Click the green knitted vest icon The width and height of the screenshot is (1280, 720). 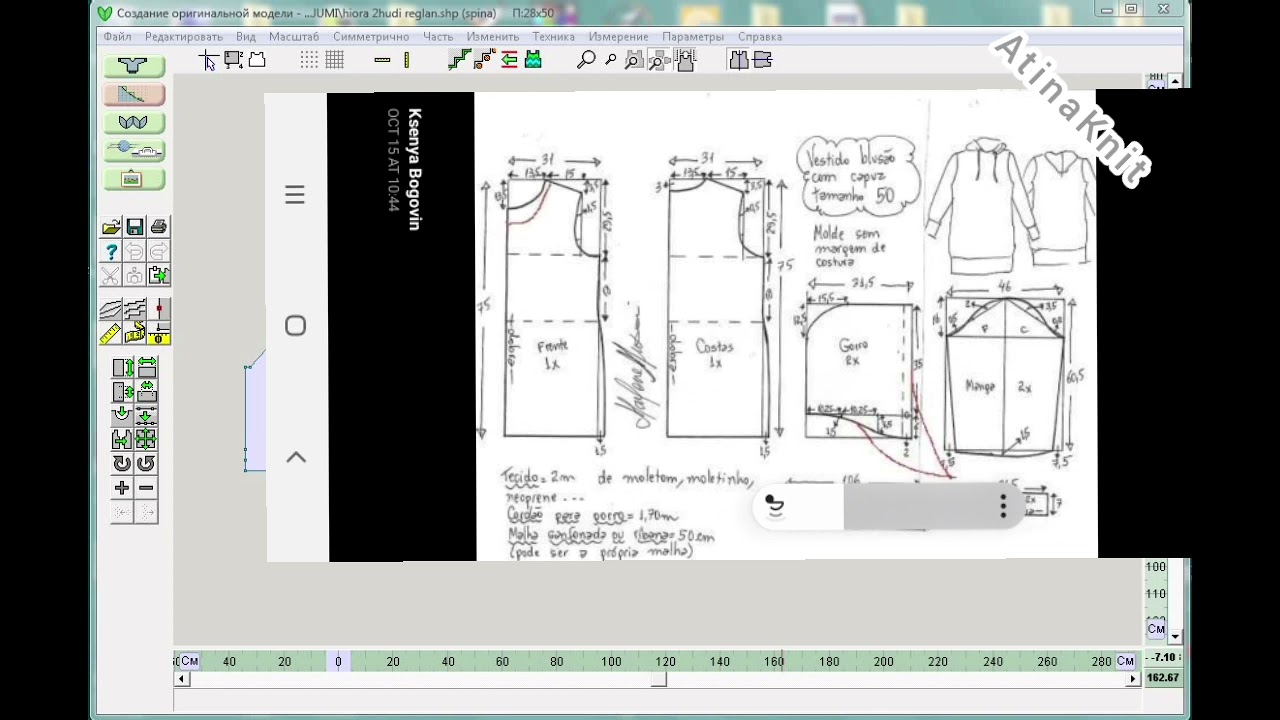coord(533,61)
